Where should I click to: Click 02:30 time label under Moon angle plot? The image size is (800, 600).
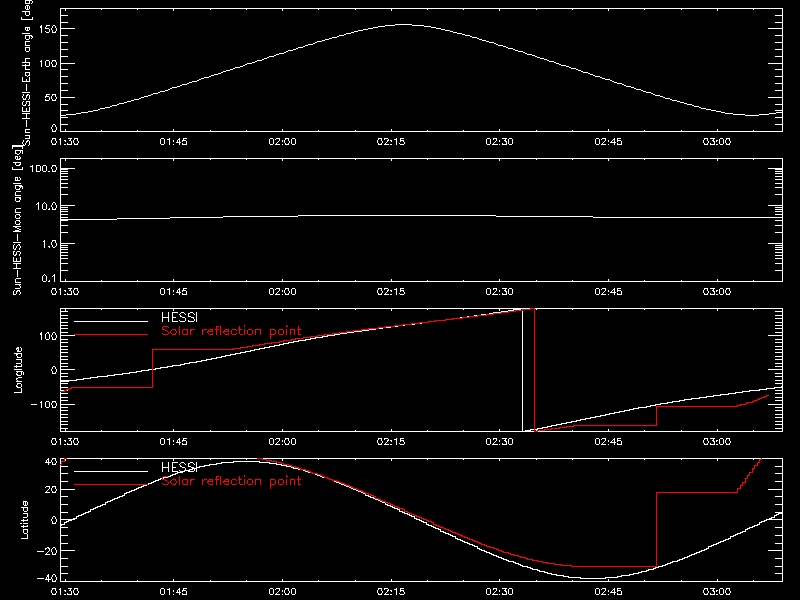499,292
